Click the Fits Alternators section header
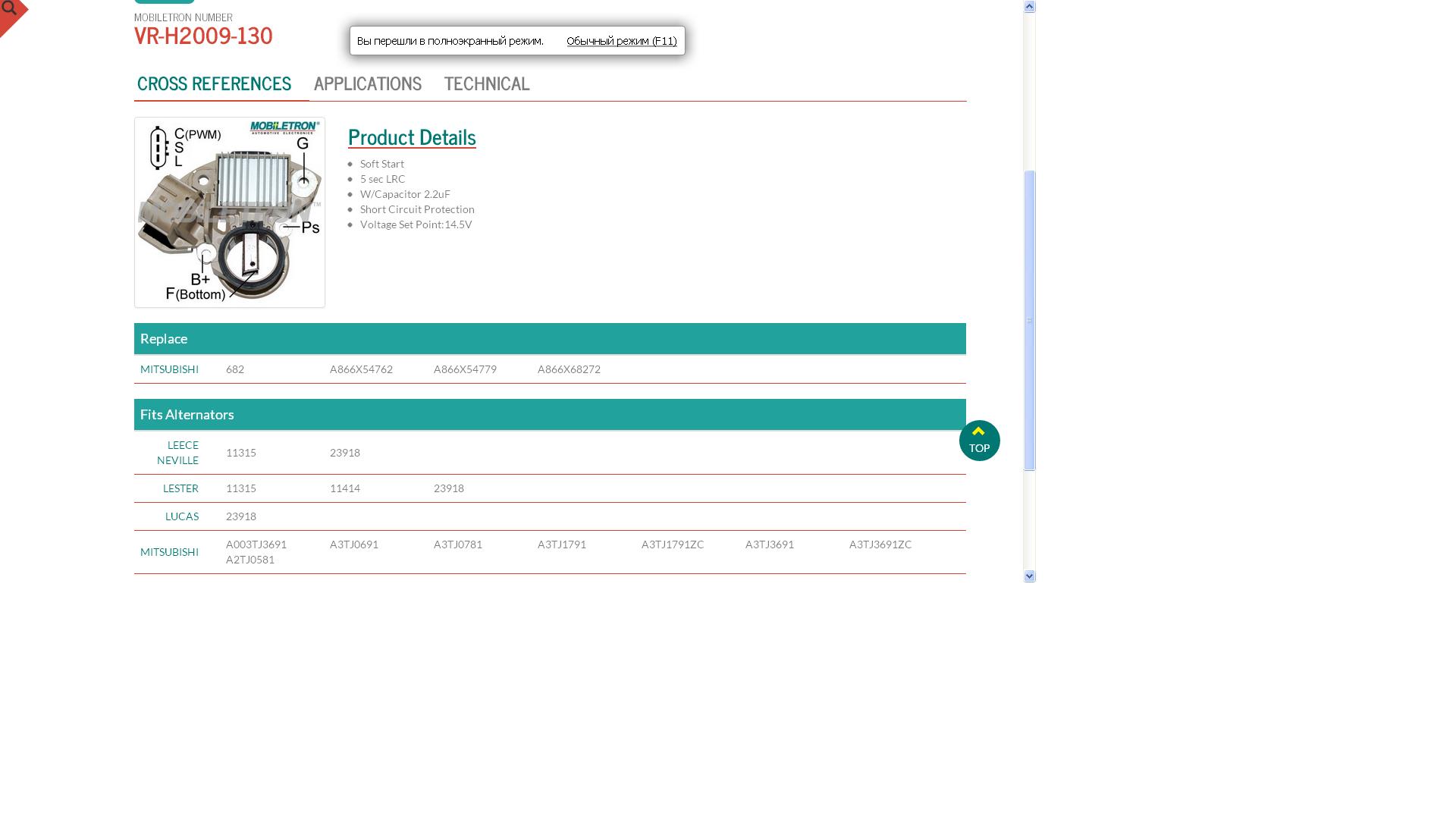 [x=550, y=415]
